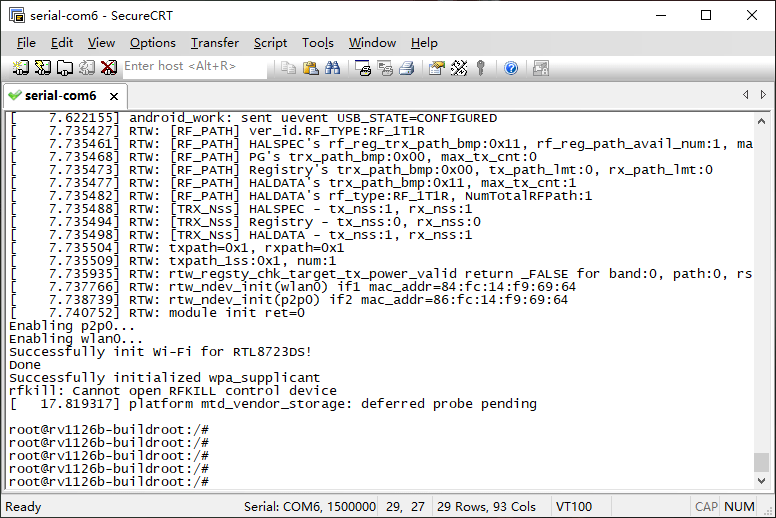Click the rtw_ndev_init(p2p0) log line
This screenshot has height=518, width=776.
pos(289,300)
